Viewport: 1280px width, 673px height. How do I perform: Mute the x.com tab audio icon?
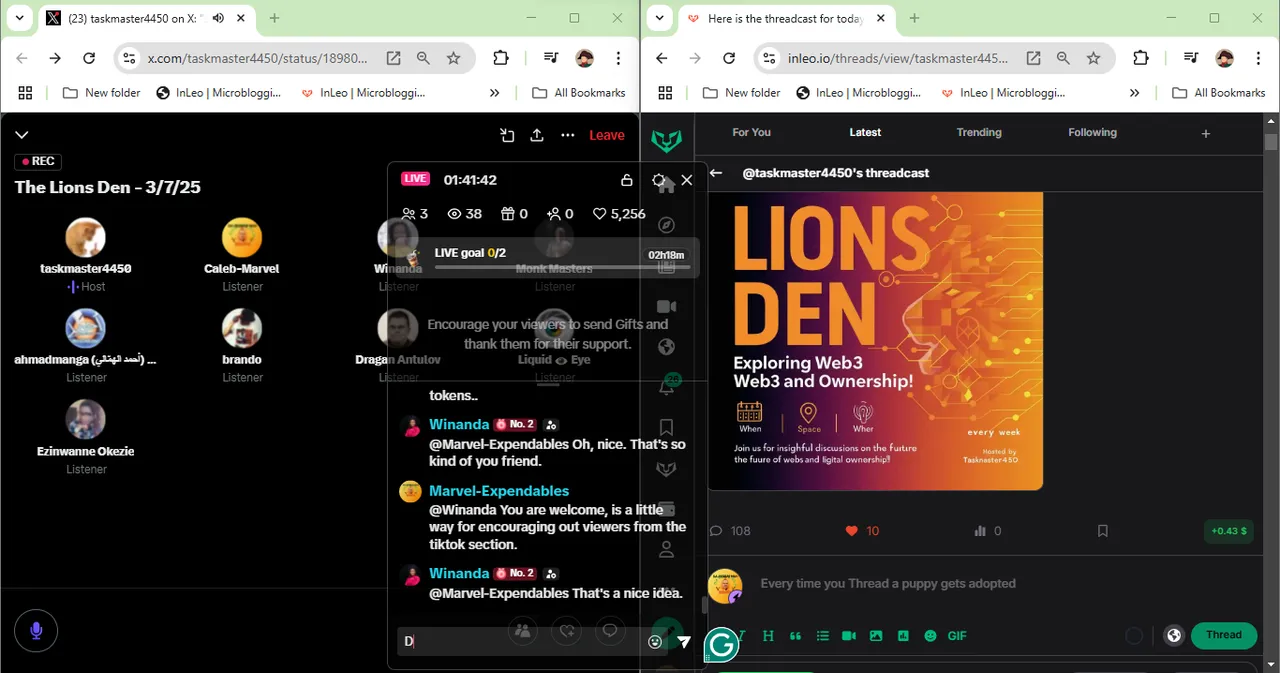tap(218, 18)
